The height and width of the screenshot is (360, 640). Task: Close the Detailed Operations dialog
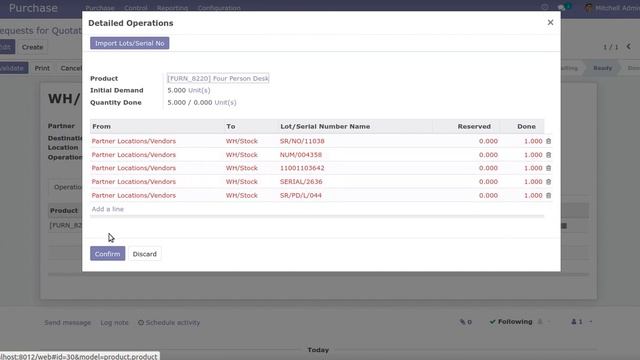point(550,22)
